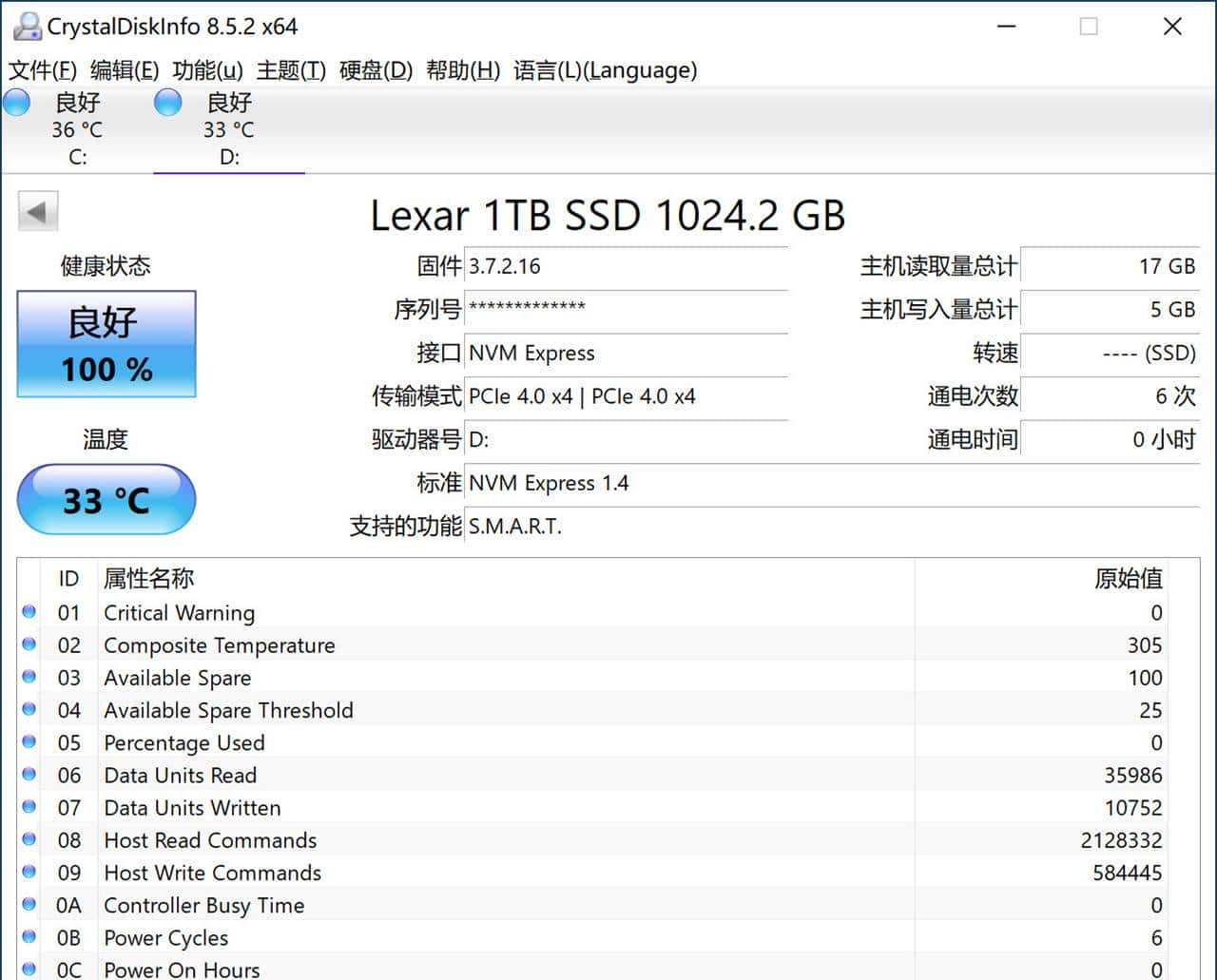
Task: Click status dot beside Power Cycles
Action: click(x=29, y=937)
